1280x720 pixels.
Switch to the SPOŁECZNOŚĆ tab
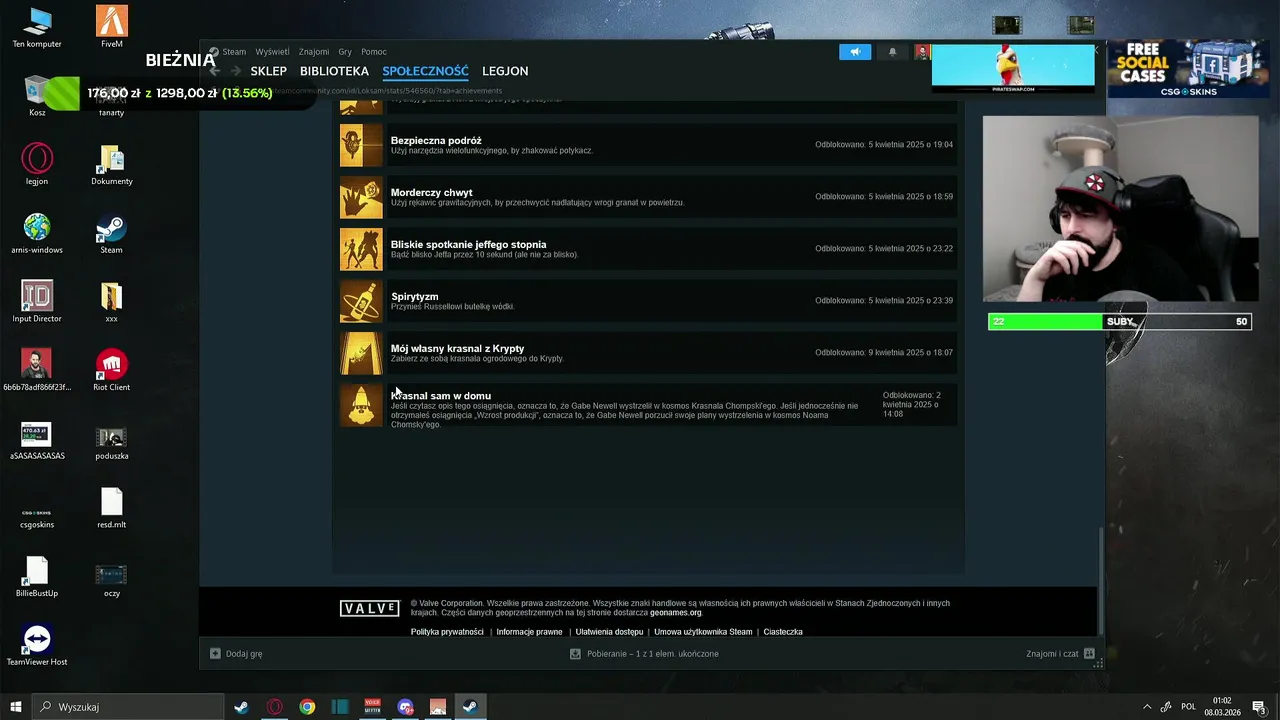coord(425,71)
